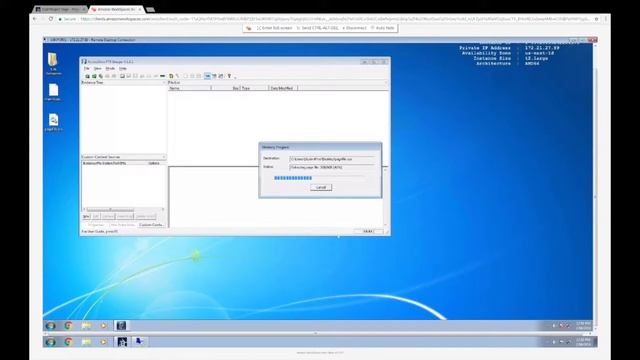Click the Status field in Memory Progress dialog
Image resolution: width=640 pixels, height=360 pixels.
coord(331,167)
